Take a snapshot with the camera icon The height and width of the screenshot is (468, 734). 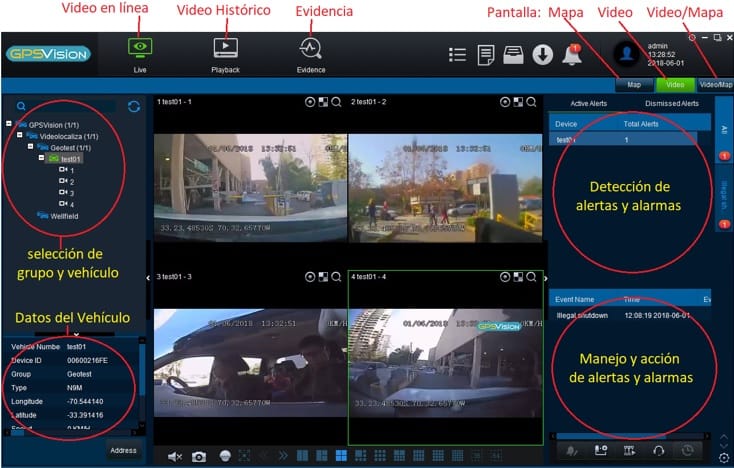(x=199, y=456)
